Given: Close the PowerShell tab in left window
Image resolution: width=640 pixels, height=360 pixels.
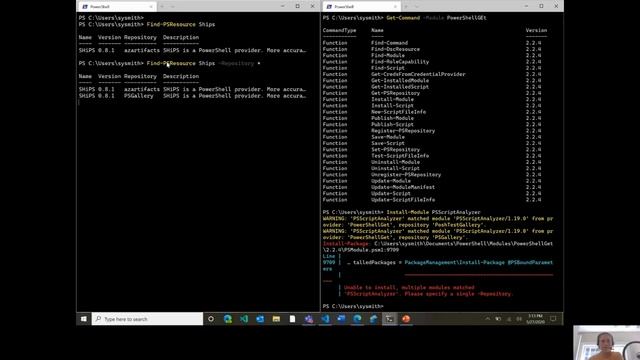Looking at the screenshot, I should click(151, 7).
